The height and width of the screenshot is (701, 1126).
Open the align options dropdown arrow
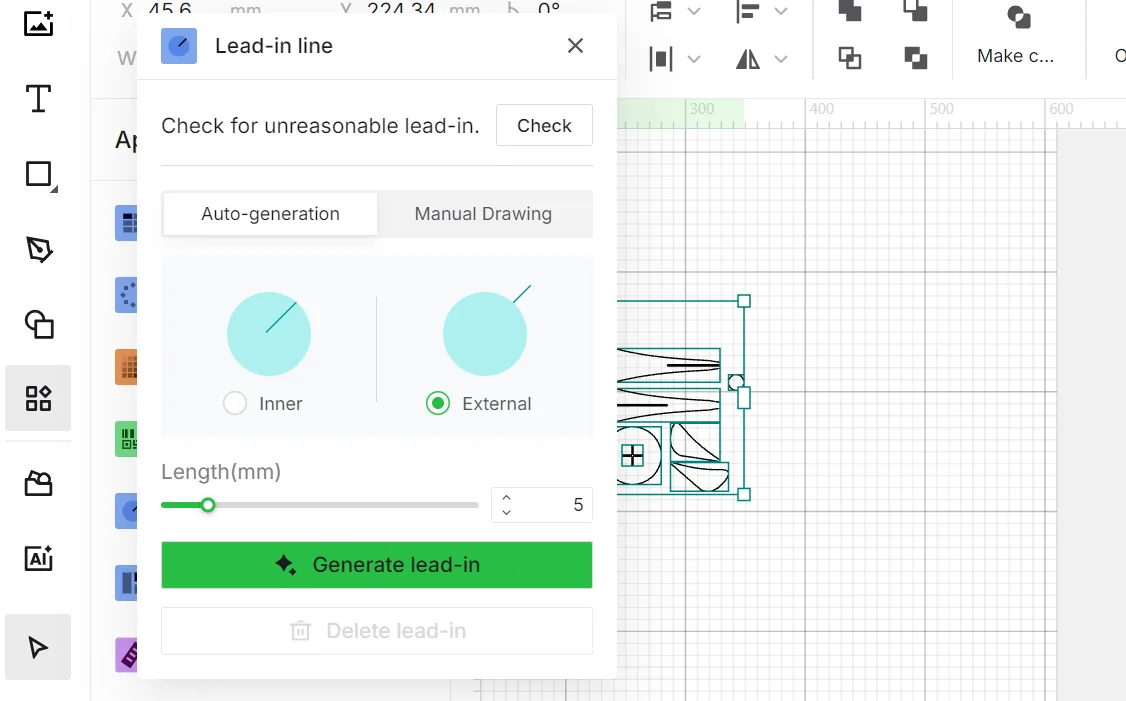click(781, 11)
